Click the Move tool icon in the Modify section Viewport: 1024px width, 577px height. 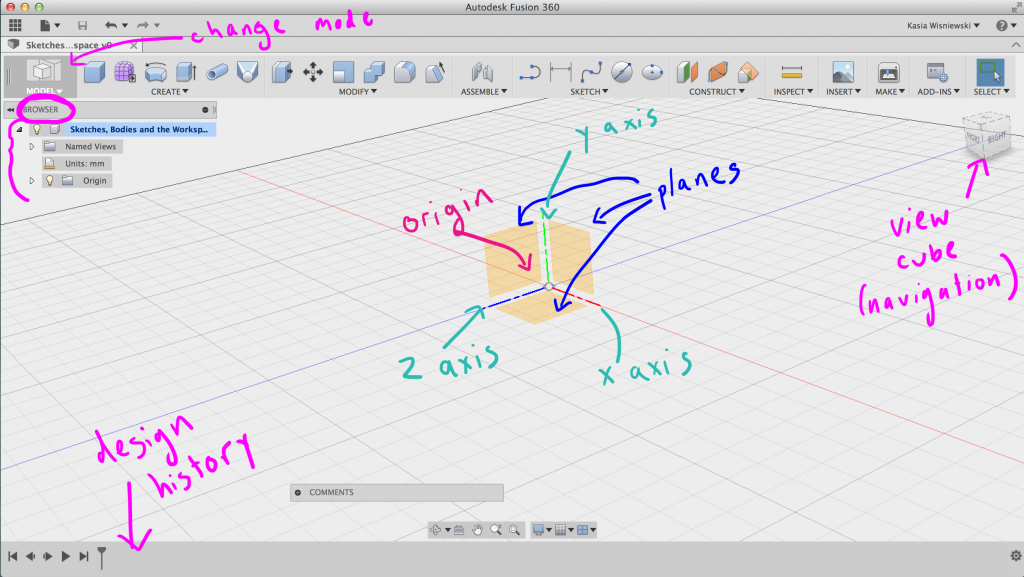312,72
